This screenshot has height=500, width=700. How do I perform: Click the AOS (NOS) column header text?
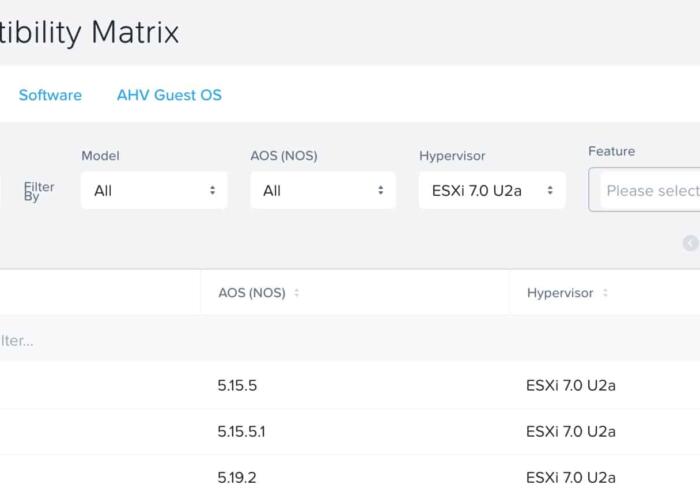pos(252,293)
